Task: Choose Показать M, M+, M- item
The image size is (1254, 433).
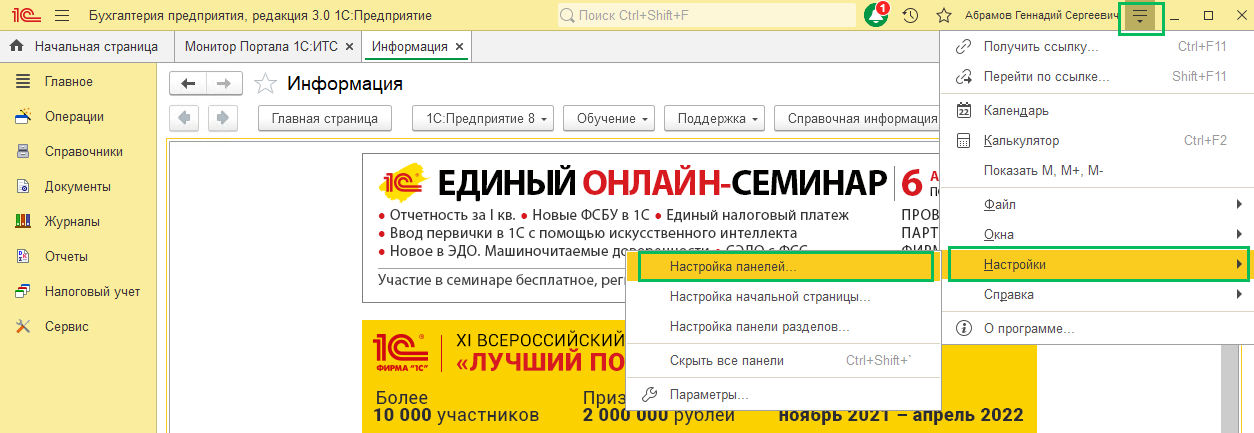Action: click(1097, 171)
